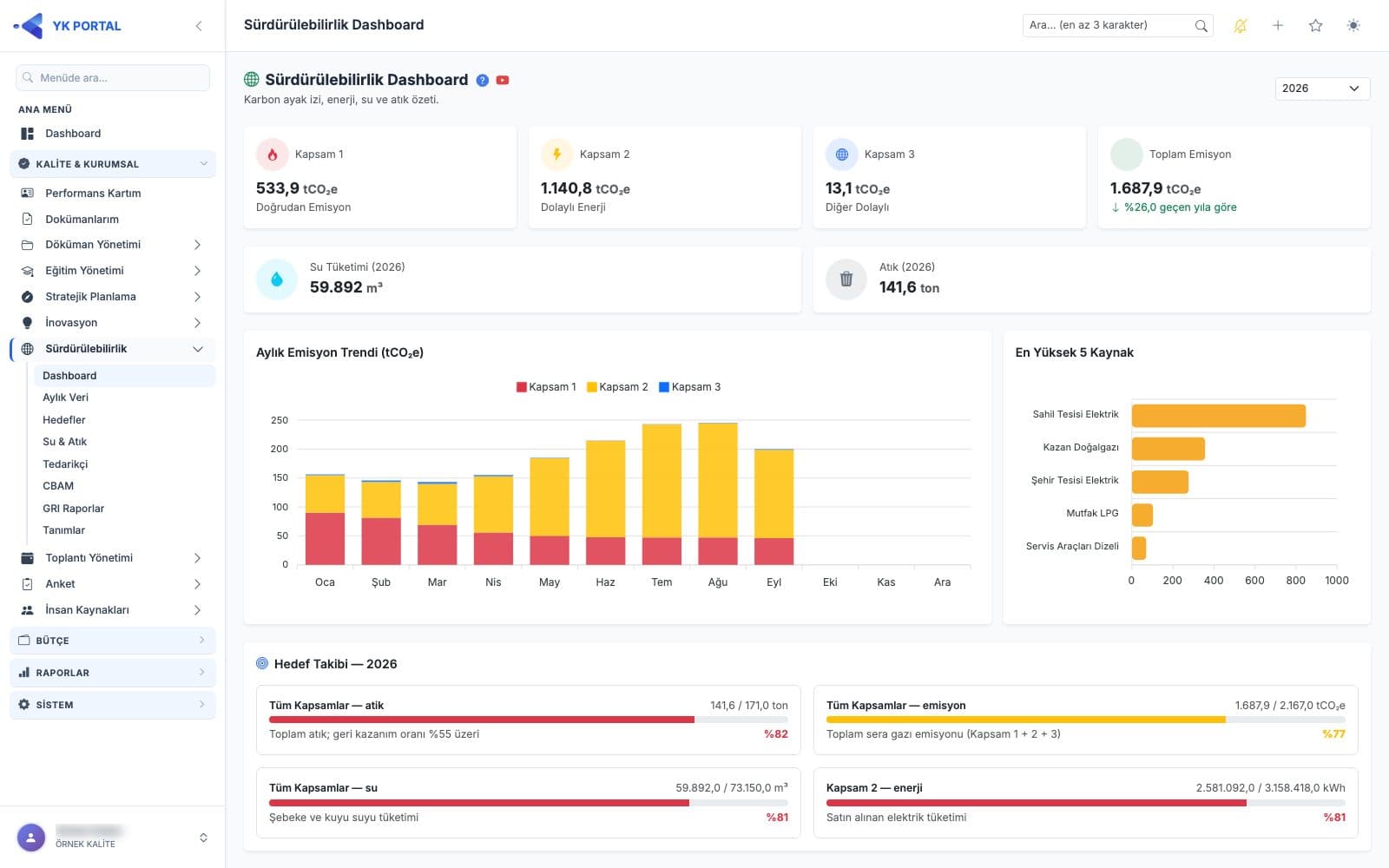Go to Performans Kartım page
Image resolution: width=1389 pixels, height=868 pixels.
click(x=113, y=193)
